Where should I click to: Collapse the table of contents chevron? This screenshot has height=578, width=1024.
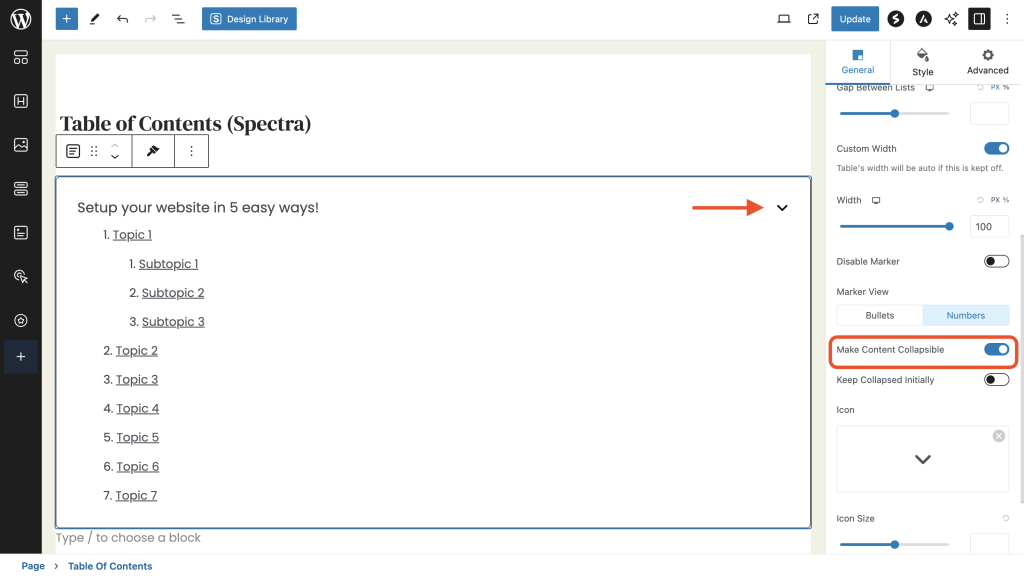(x=782, y=208)
